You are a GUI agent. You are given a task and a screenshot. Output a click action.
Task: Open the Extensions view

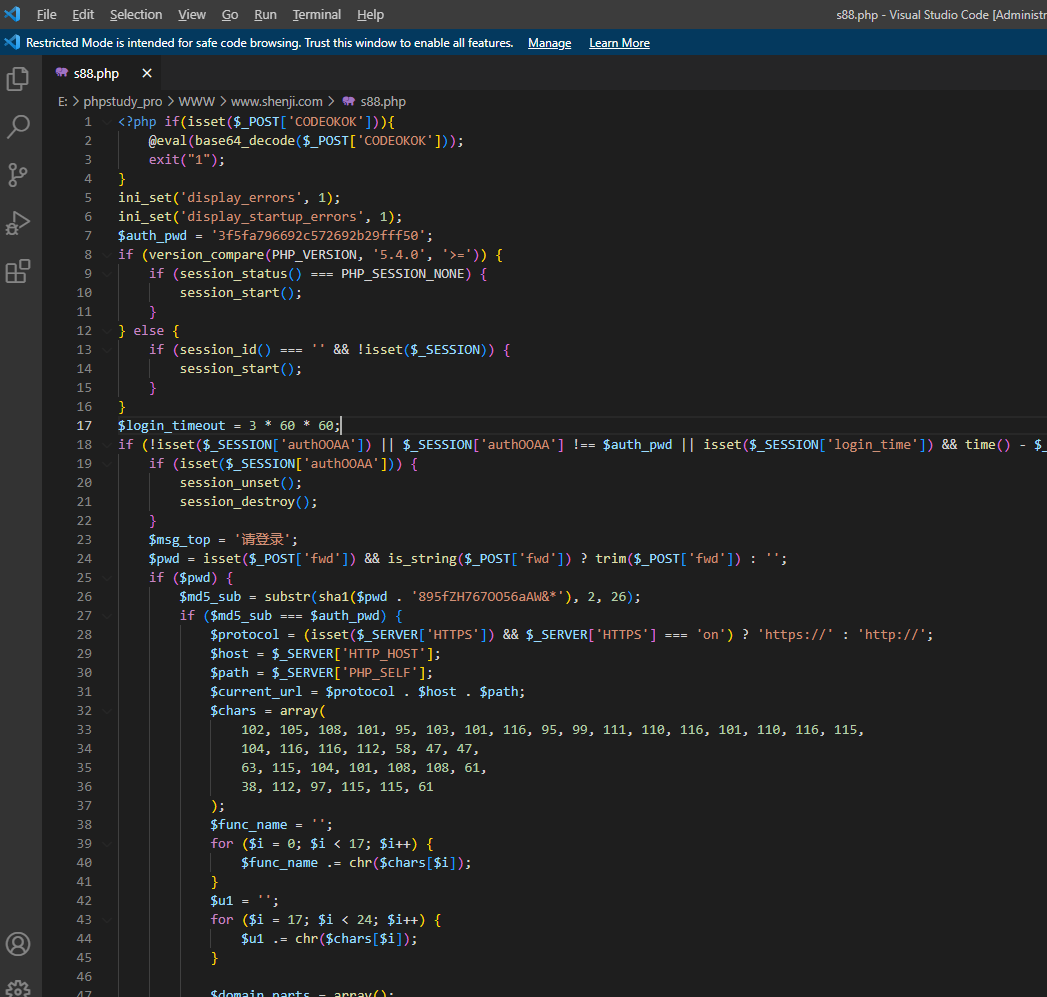click(x=18, y=271)
